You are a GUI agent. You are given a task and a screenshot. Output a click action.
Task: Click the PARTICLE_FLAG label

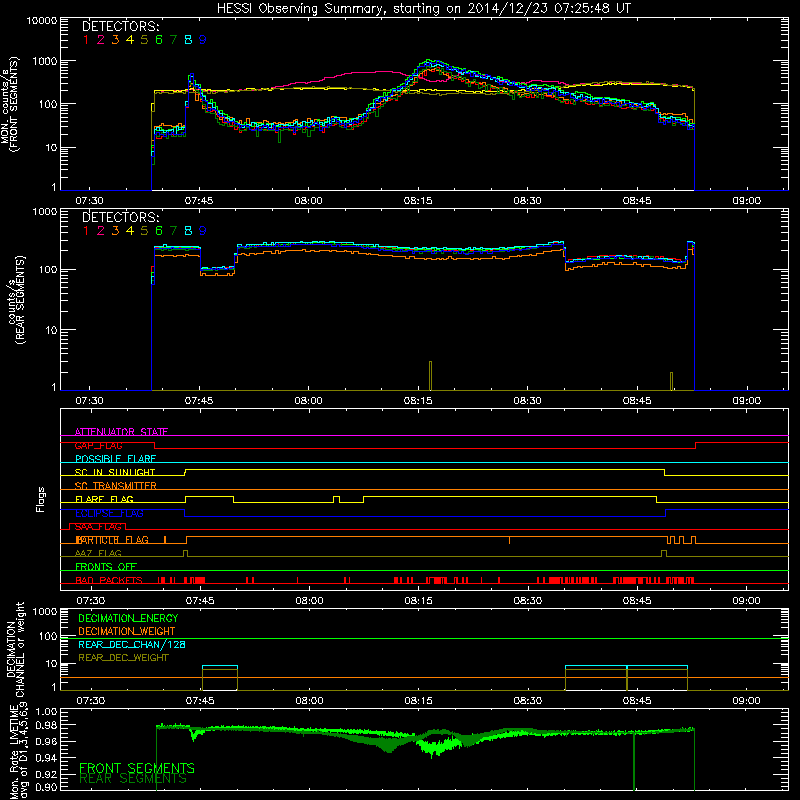pyautogui.click(x=112, y=540)
